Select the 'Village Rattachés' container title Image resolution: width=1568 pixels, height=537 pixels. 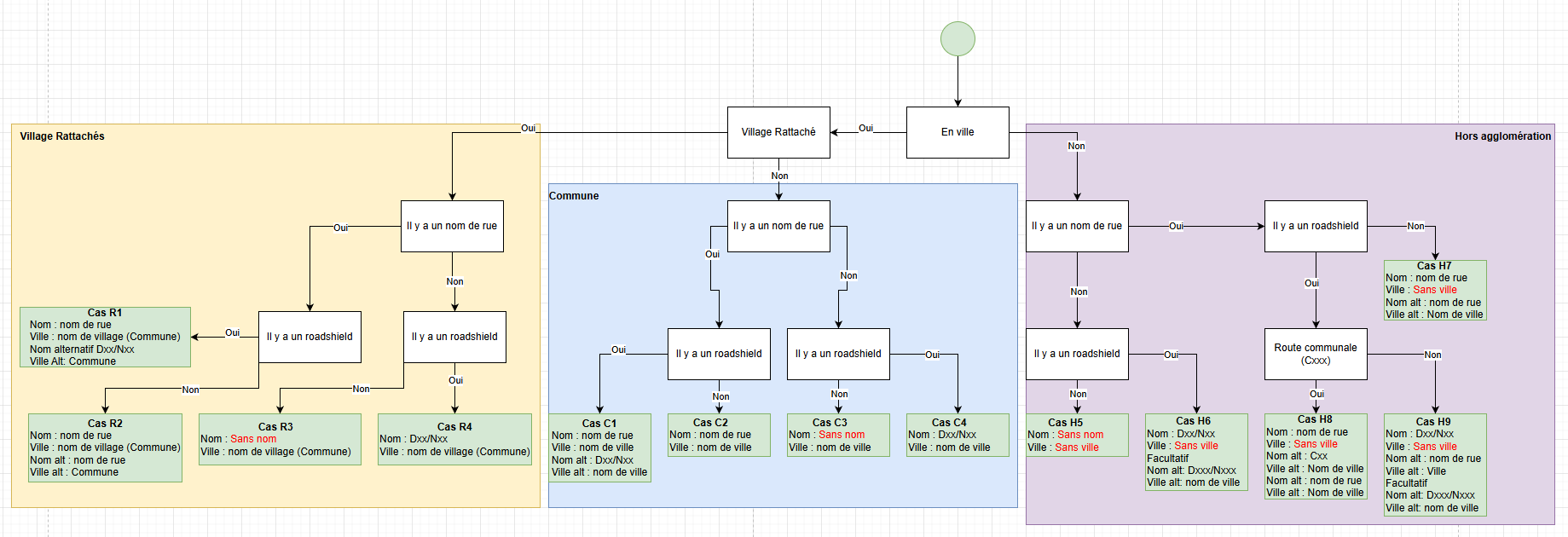[x=62, y=136]
